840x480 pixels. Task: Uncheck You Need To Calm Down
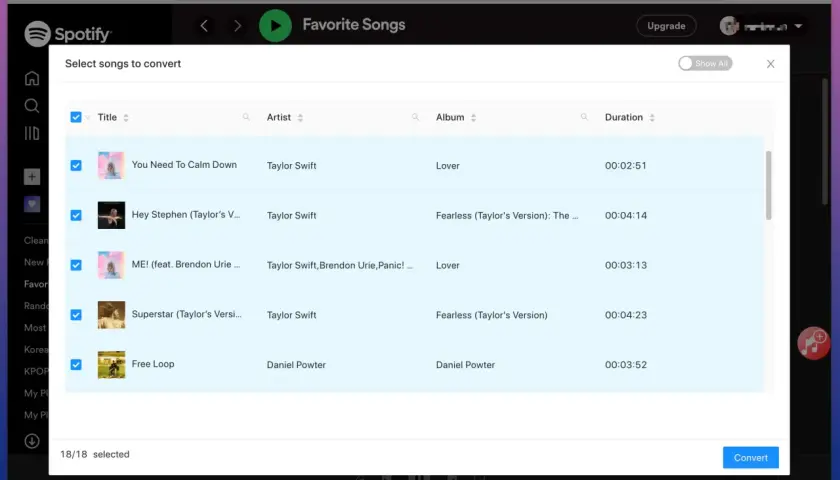(76, 166)
